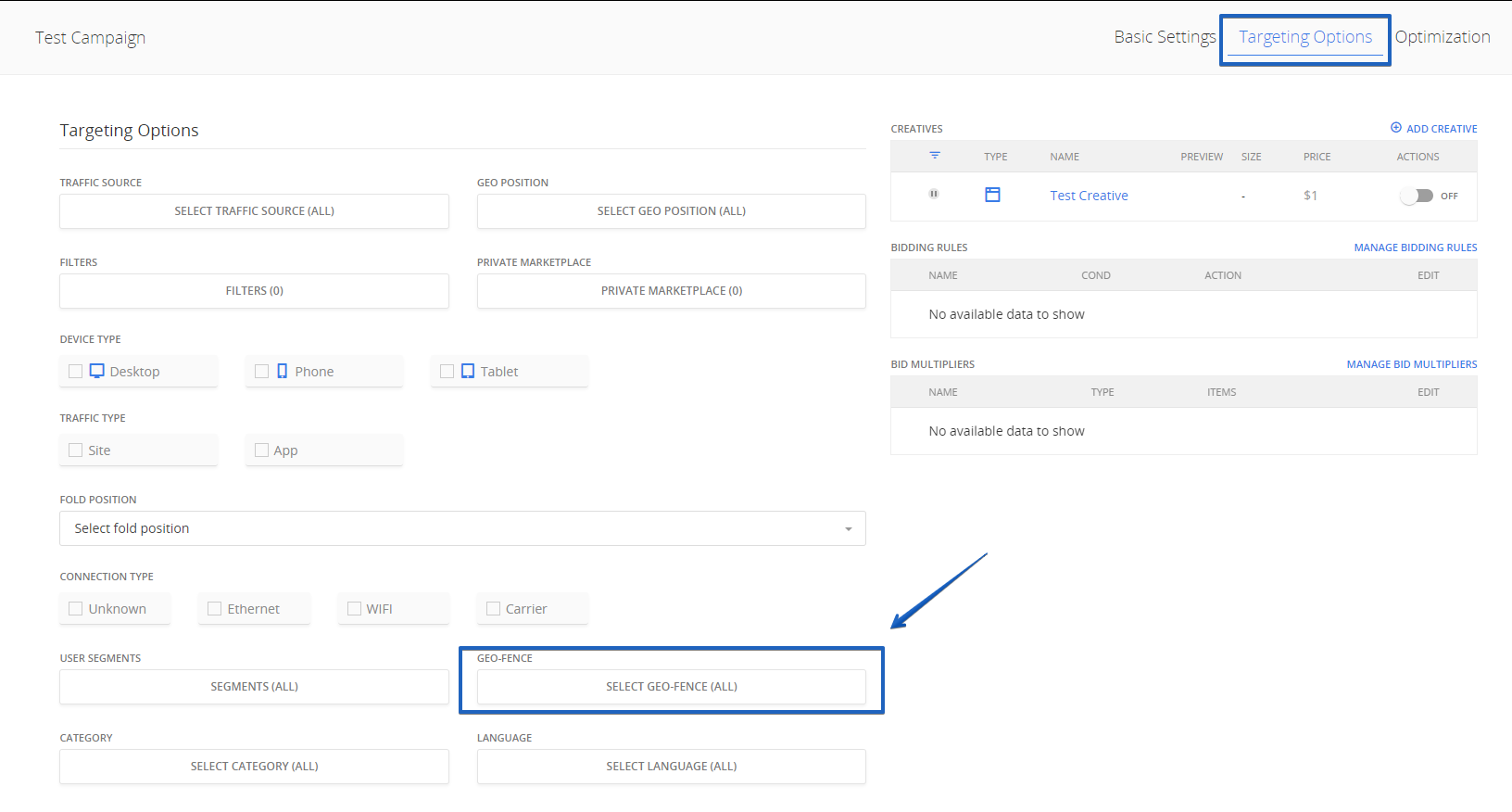Toggle Test Creative switch from OFF
The image size is (1512, 812).
(1417, 196)
